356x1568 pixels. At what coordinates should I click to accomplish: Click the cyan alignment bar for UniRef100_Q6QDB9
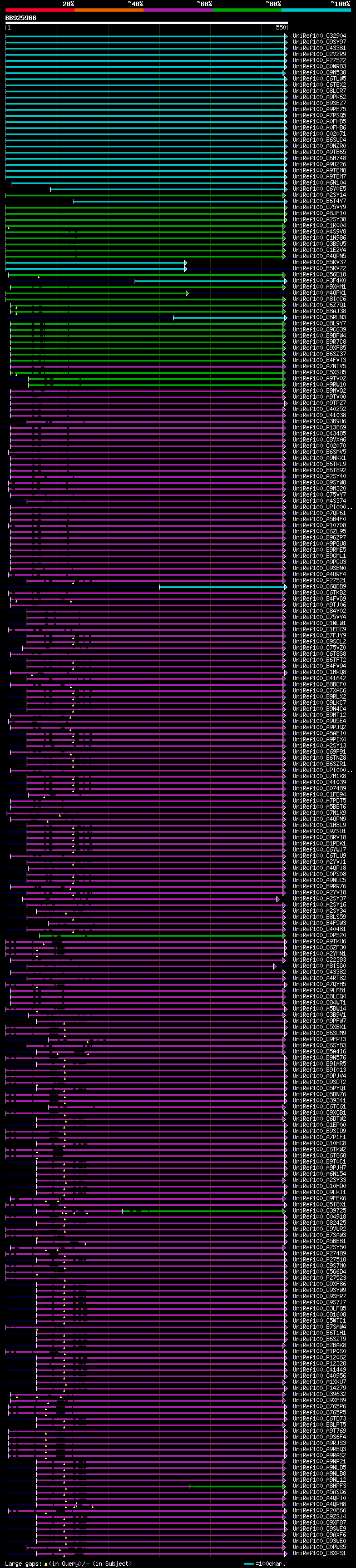[222, 587]
